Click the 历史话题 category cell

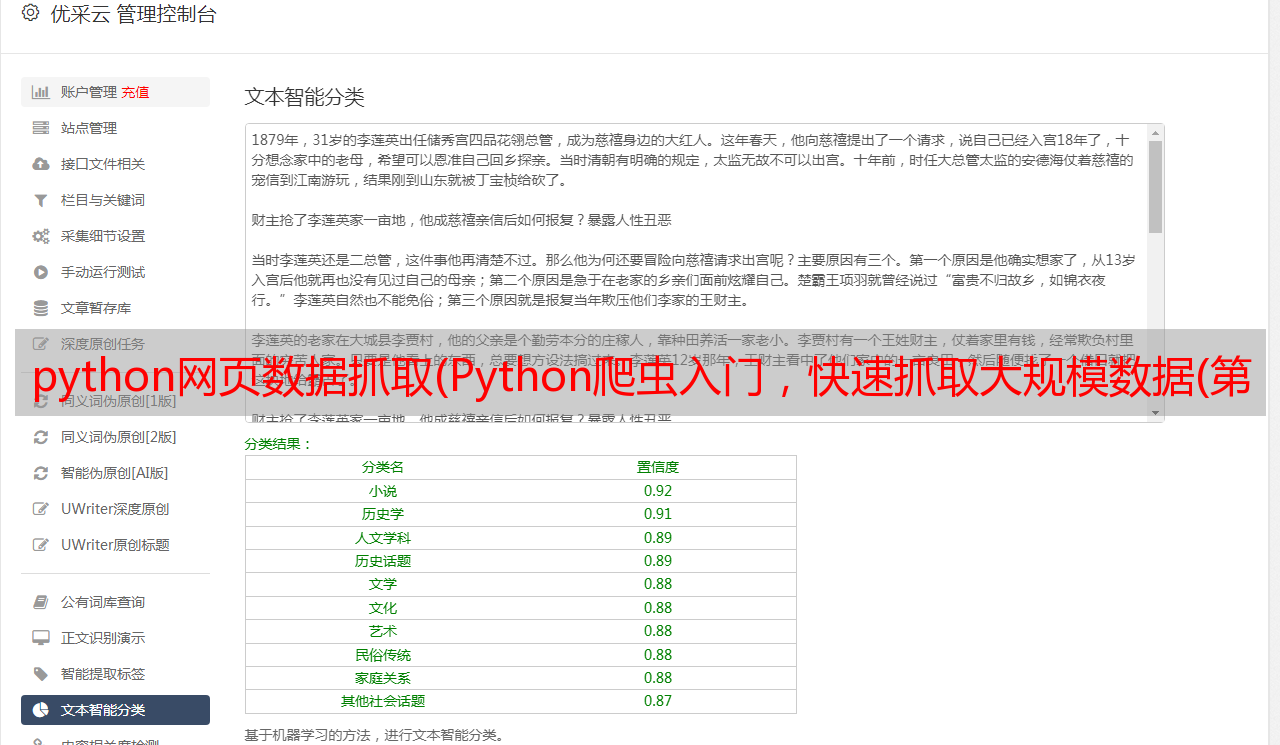[383, 561]
